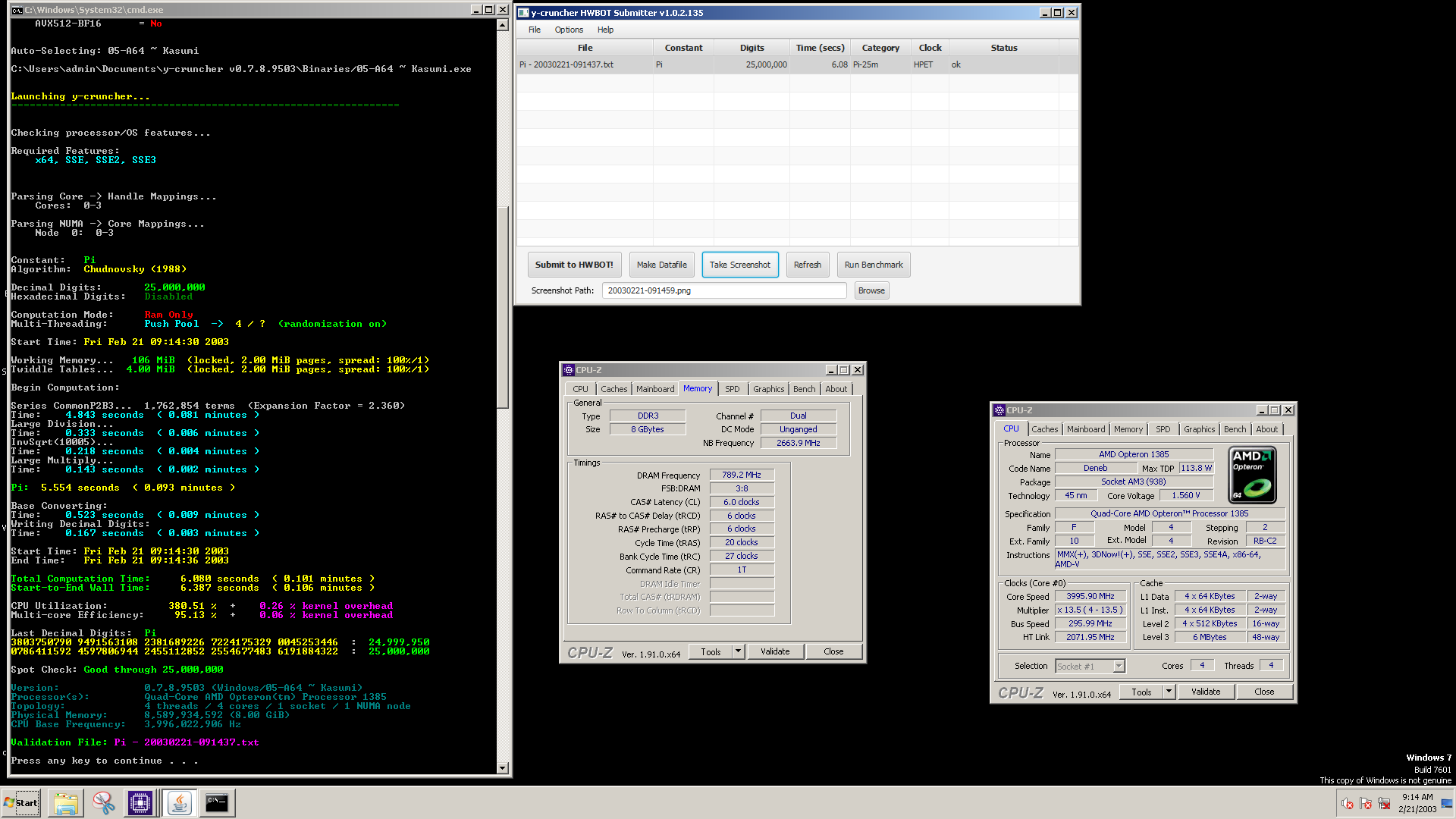Click Close button in CPU-Z CPU window
Viewport: 1456px width, 819px height.
point(1264,692)
